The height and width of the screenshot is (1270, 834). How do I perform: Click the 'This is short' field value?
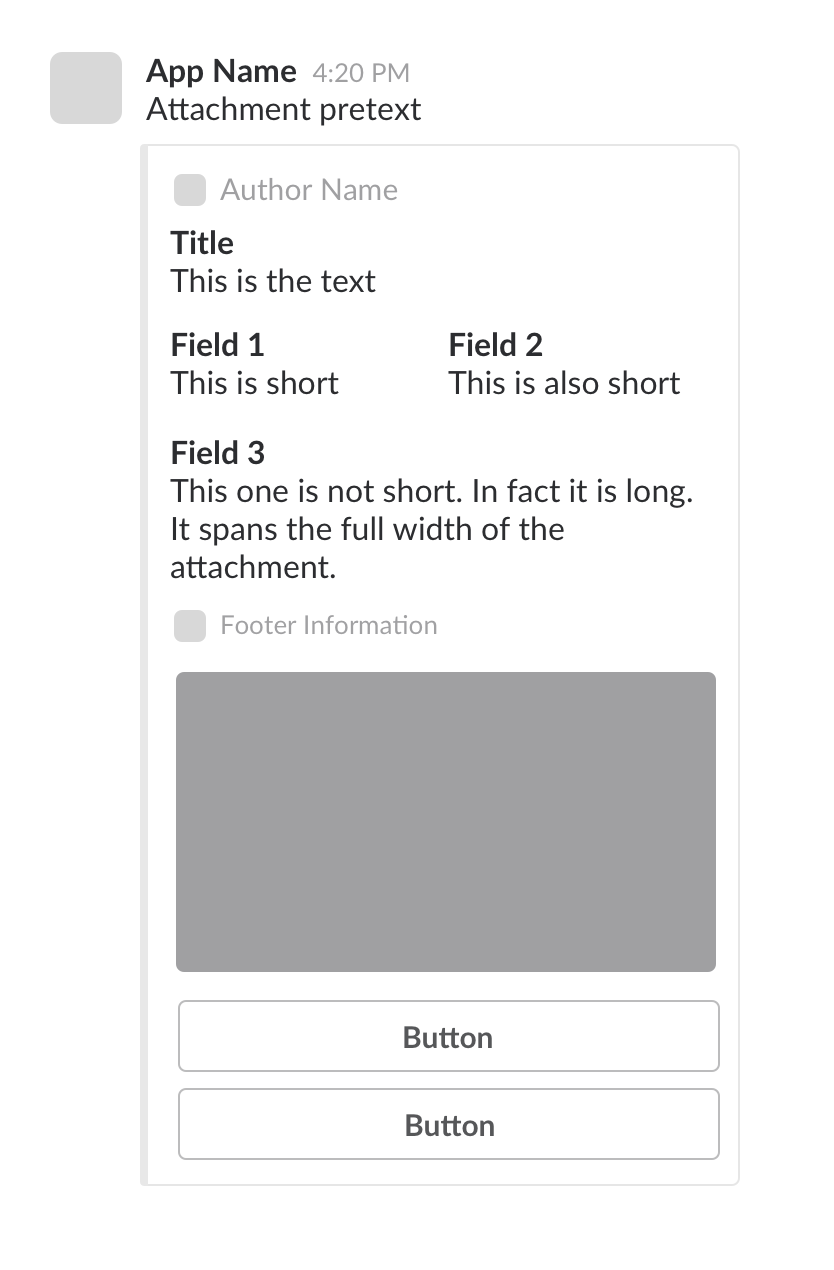(x=255, y=383)
